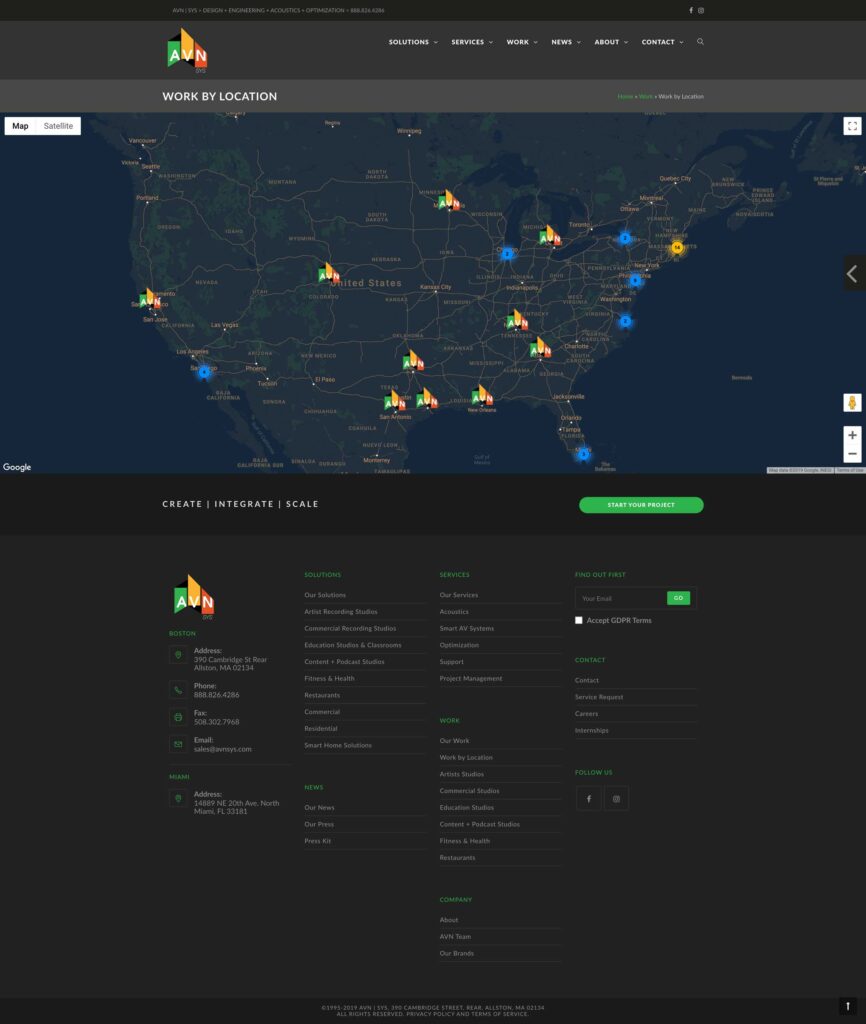The width and height of the screenshot is (866, 1024).
Task: Go to Home breadcrumb link
Action: pyautogui.click(x=625, y=97)
